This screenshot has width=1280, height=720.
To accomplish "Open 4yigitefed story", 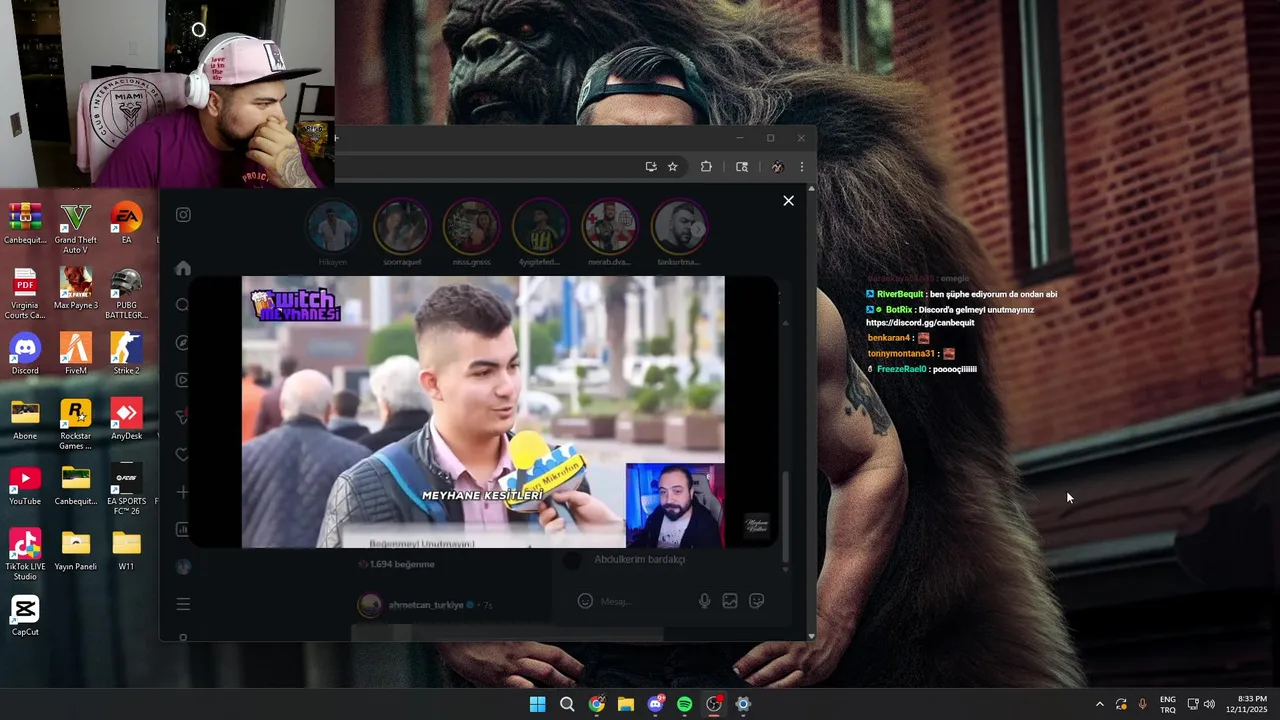I will 540,227.
